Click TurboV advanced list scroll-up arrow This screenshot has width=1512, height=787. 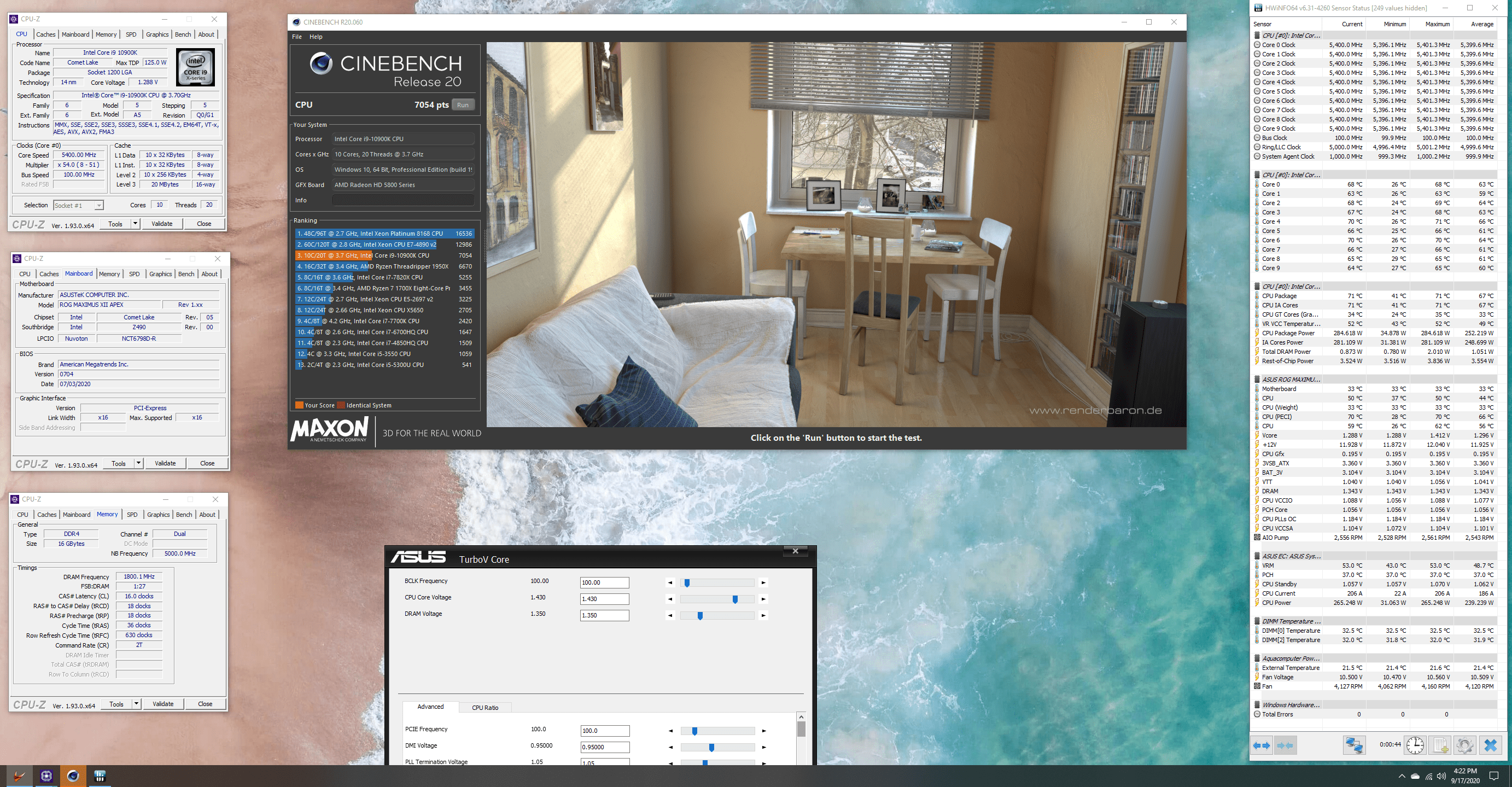pyautogui.click(x=801, y=716)
